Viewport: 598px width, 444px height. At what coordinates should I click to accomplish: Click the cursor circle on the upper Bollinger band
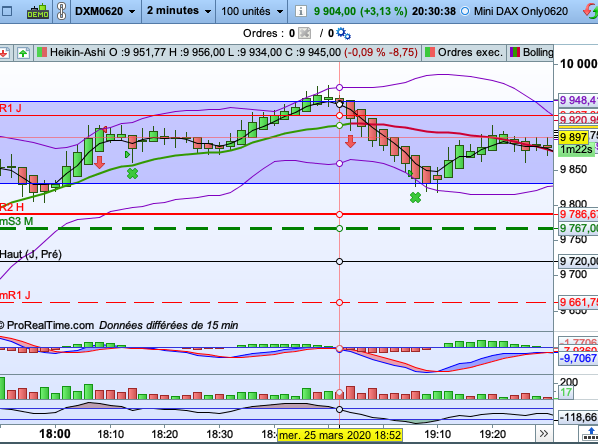(x=339, y=87)
